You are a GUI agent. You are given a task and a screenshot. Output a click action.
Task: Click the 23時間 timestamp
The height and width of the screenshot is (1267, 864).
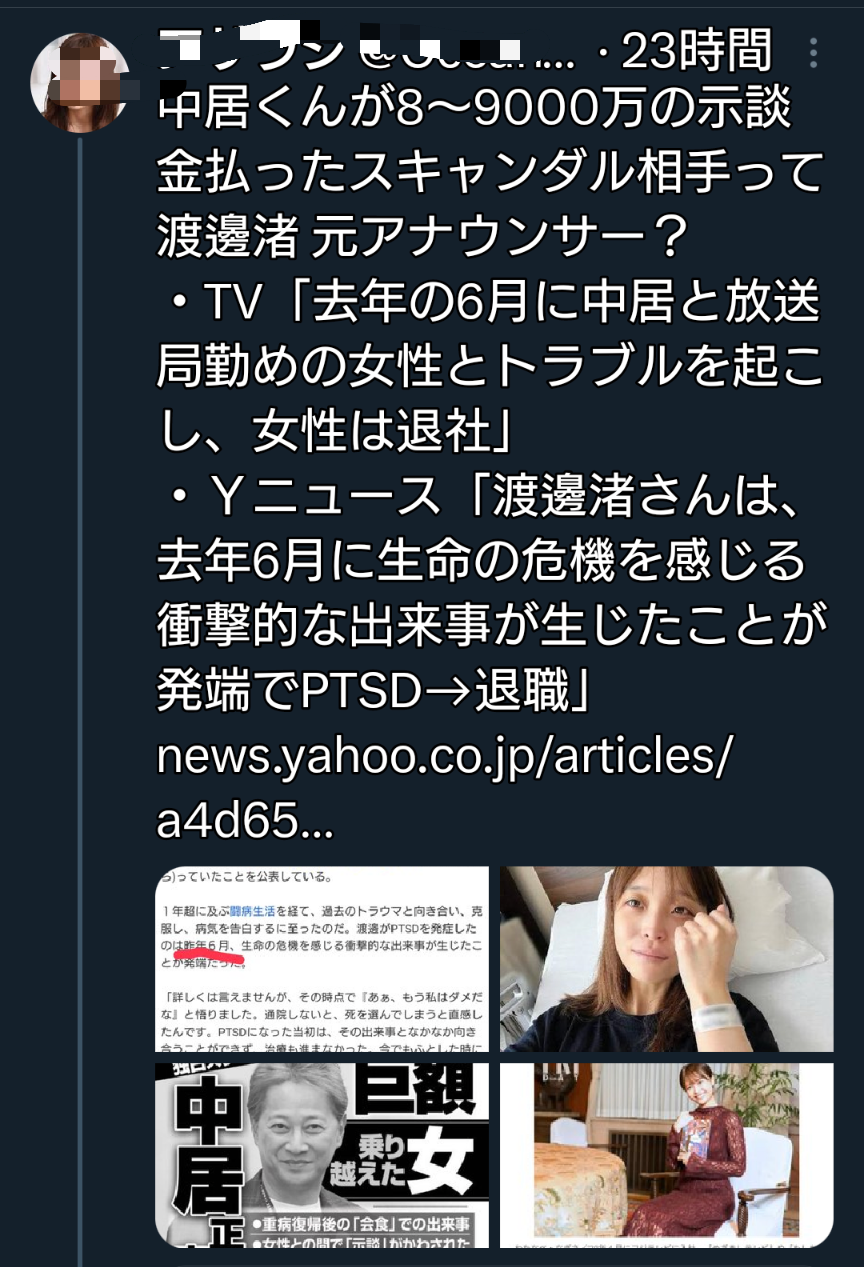(697, 52)
